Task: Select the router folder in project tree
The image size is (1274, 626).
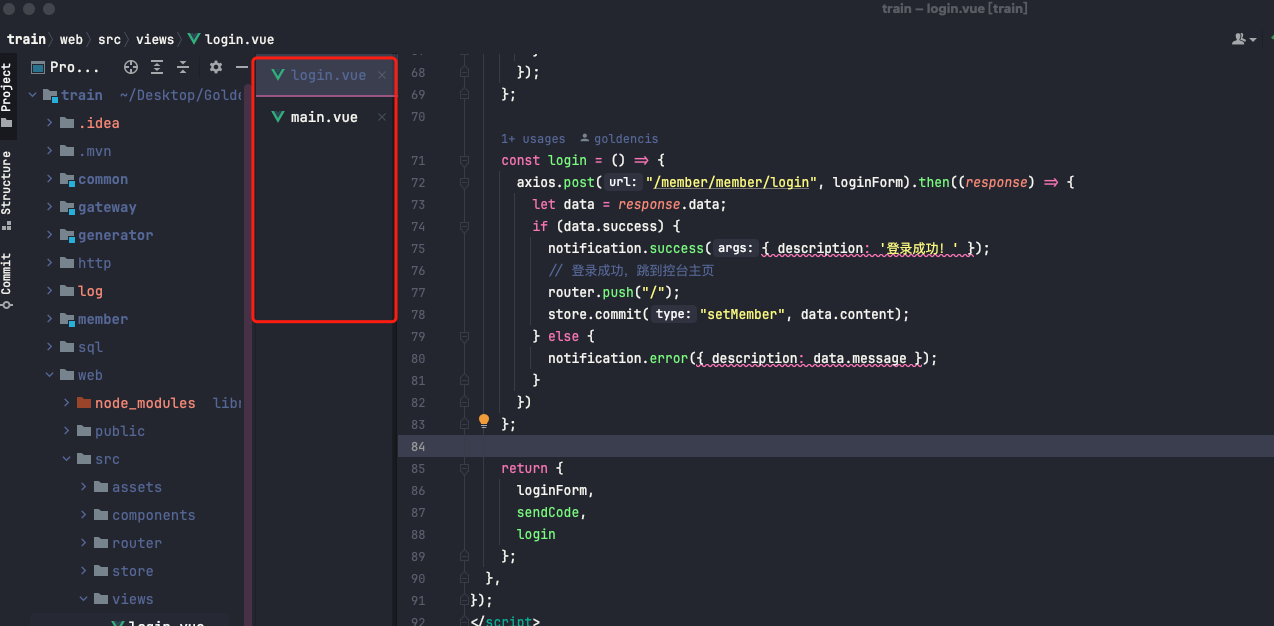Action: (x=136, y=543)
